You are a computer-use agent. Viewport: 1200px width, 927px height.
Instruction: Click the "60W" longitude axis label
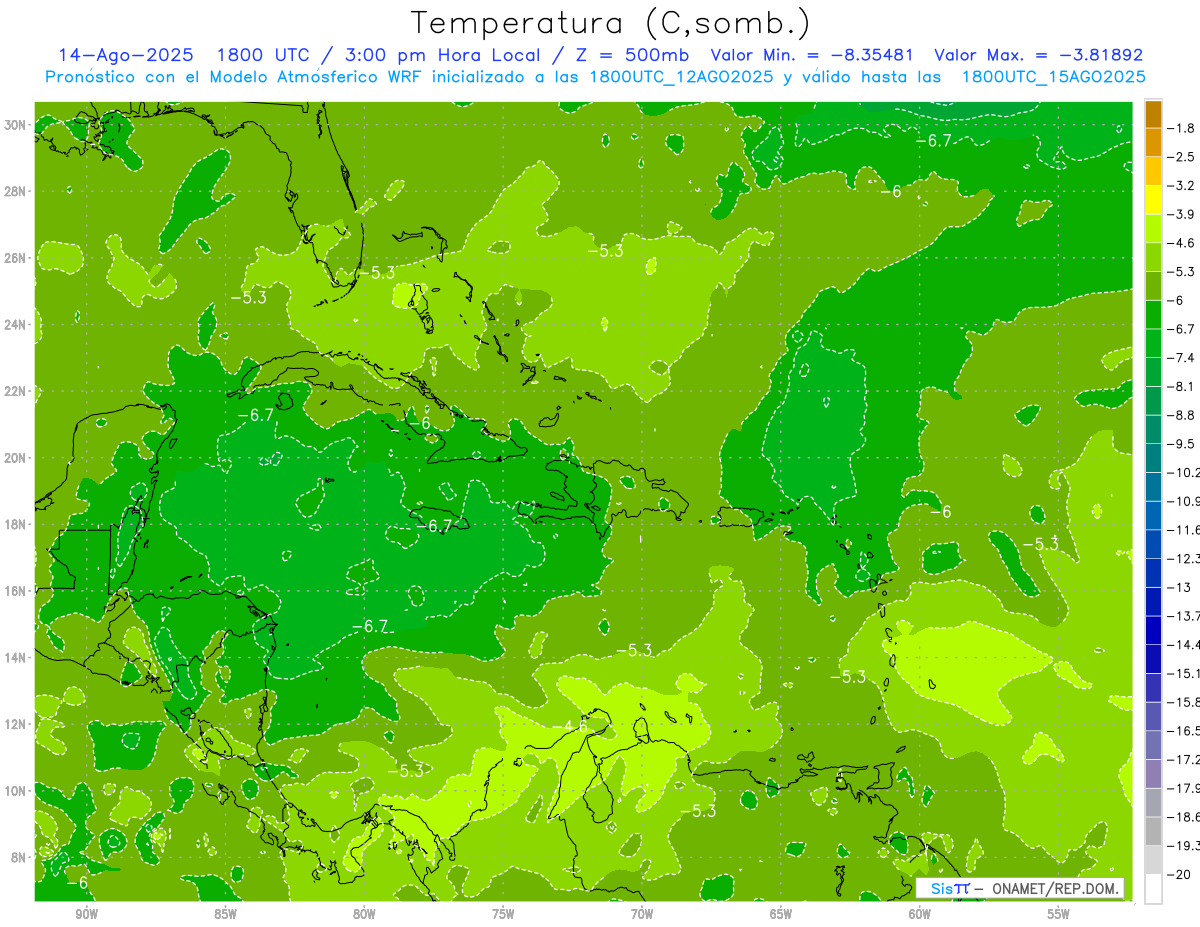[x=920, y=914]
